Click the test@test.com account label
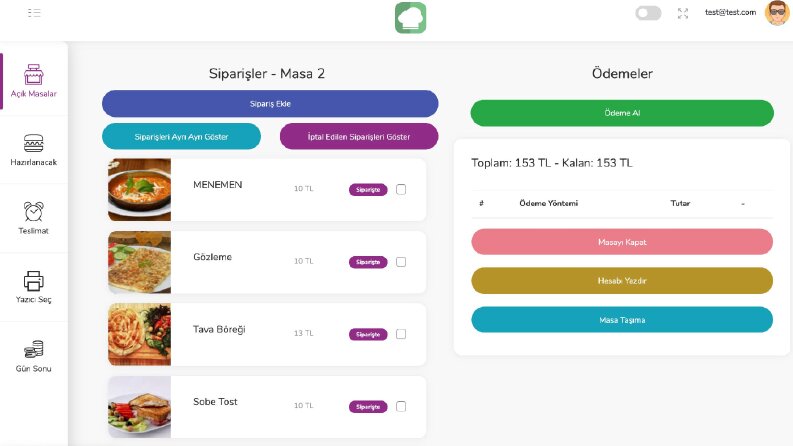This screenshot has height=446, width=793. coord(730,12)
